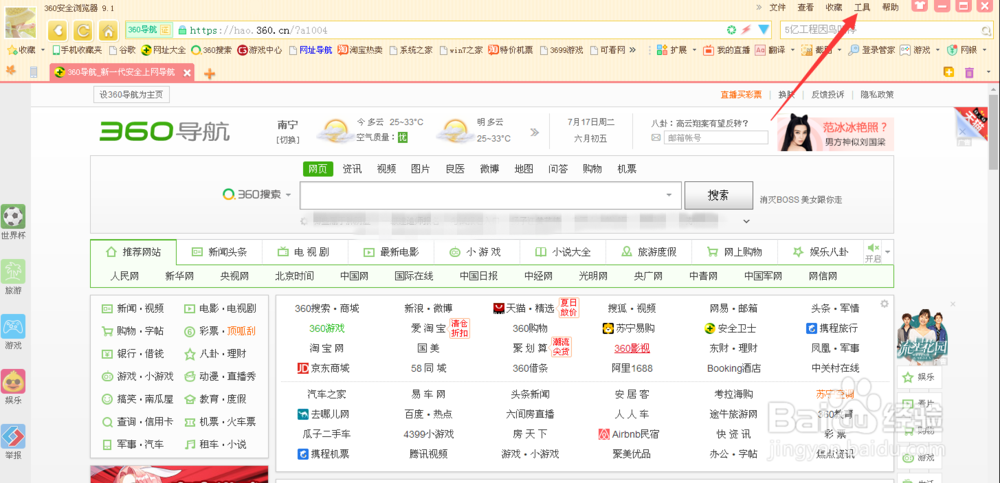Click the phone icon left of the tab

click(x=34, y=73)
